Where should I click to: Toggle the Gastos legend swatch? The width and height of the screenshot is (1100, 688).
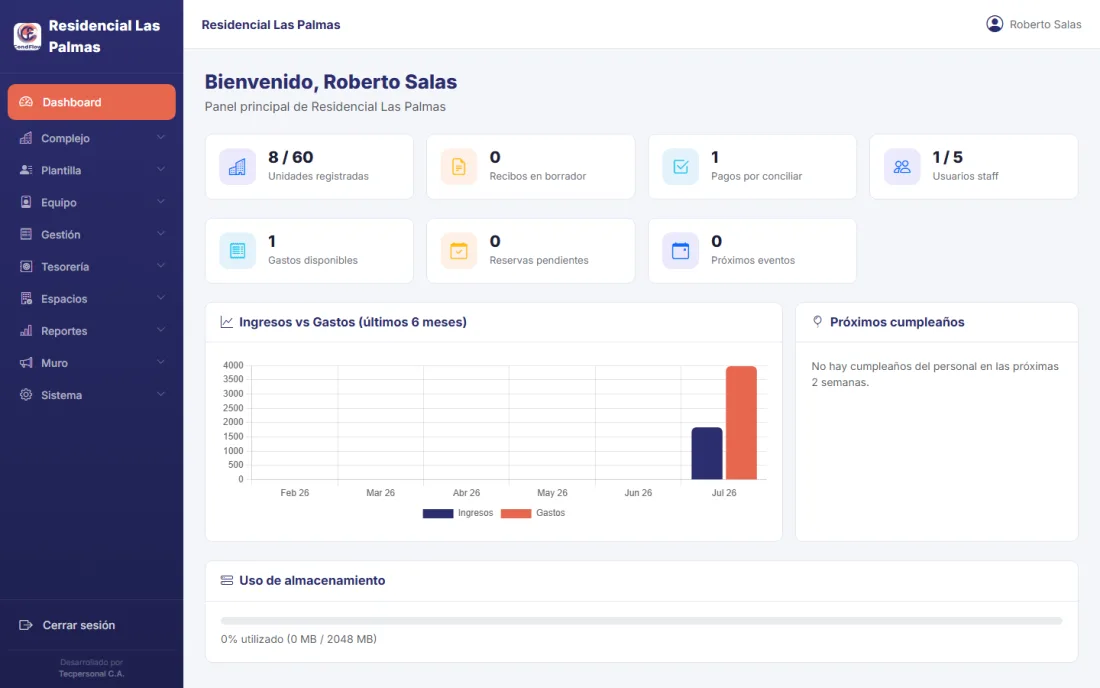(x=516, y=513)
